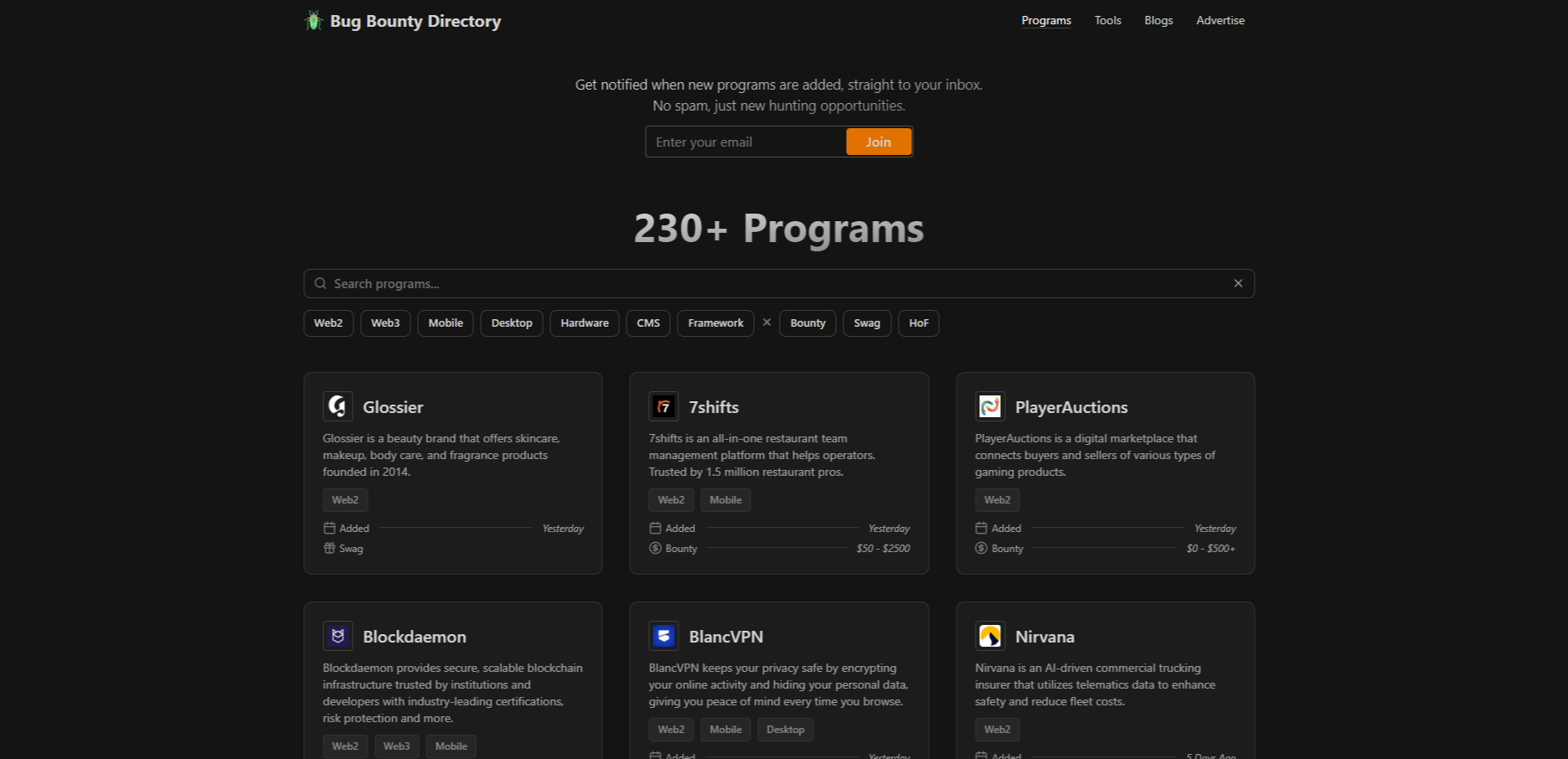1568x759 pixels.
Task: Click the green bug logo icon
Action: click(312, 19)
